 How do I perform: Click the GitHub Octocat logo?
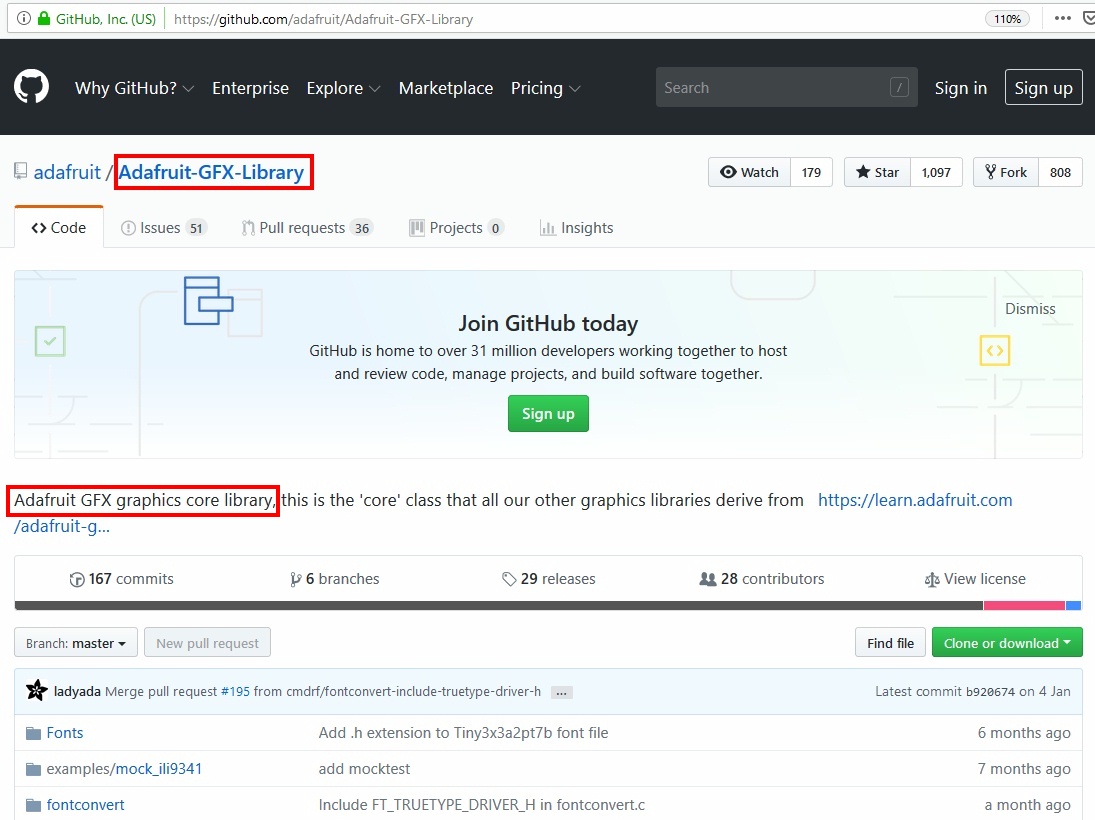31,87
